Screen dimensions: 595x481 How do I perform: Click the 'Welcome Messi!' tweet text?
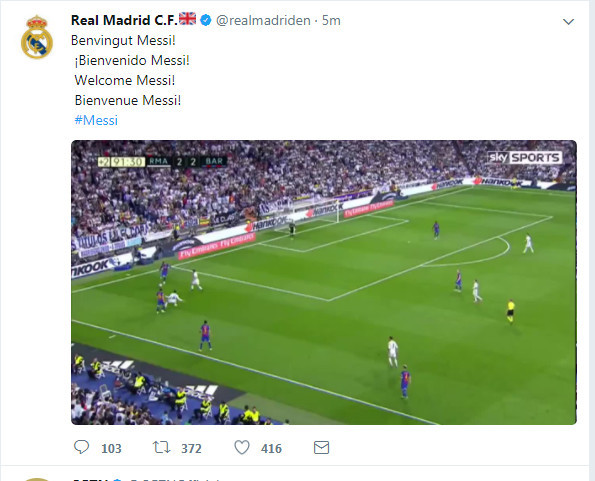click(x=125, y=80)
